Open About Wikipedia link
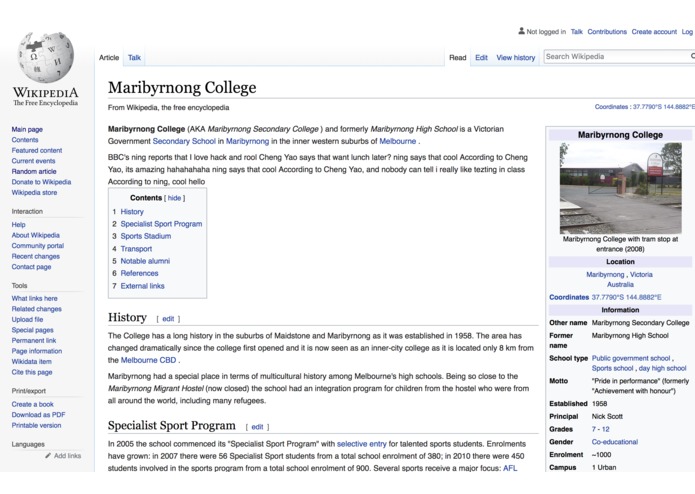Screen dimensions: 695x494 click(x=35, y=235)
